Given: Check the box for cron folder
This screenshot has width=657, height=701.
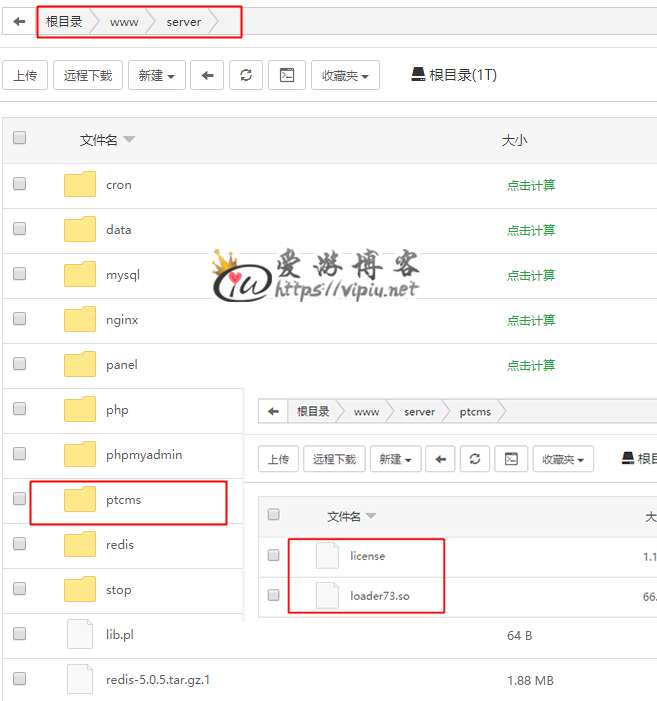Looking at the screenshot, I should (x=19, y=183).
